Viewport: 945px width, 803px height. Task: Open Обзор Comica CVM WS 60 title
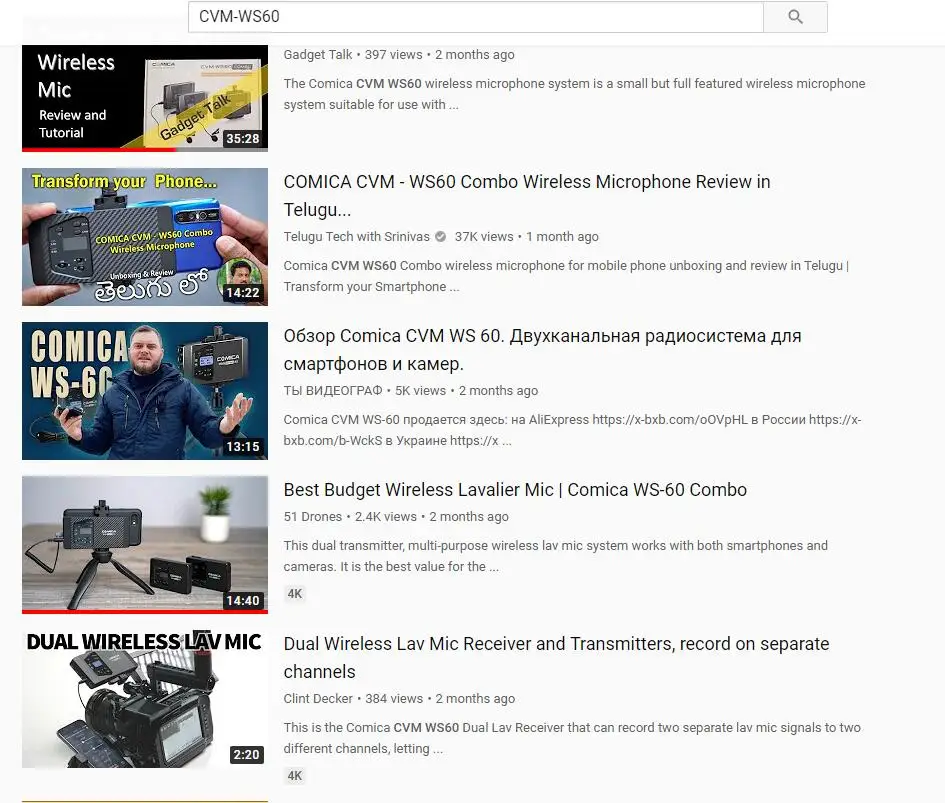pos(542,350)
